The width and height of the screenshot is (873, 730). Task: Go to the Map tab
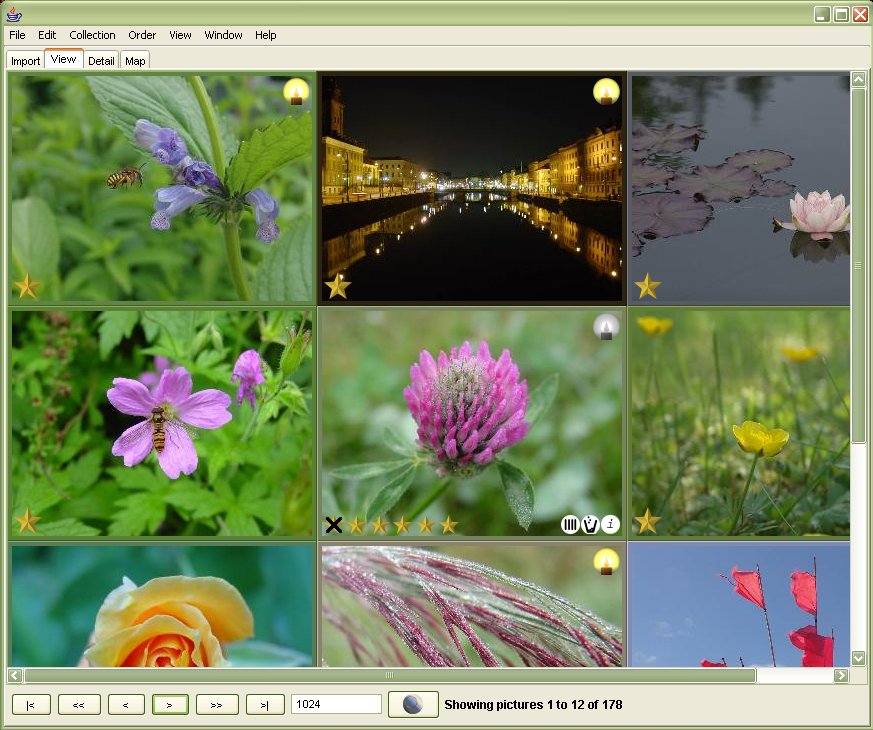click(x=135, y=61)
